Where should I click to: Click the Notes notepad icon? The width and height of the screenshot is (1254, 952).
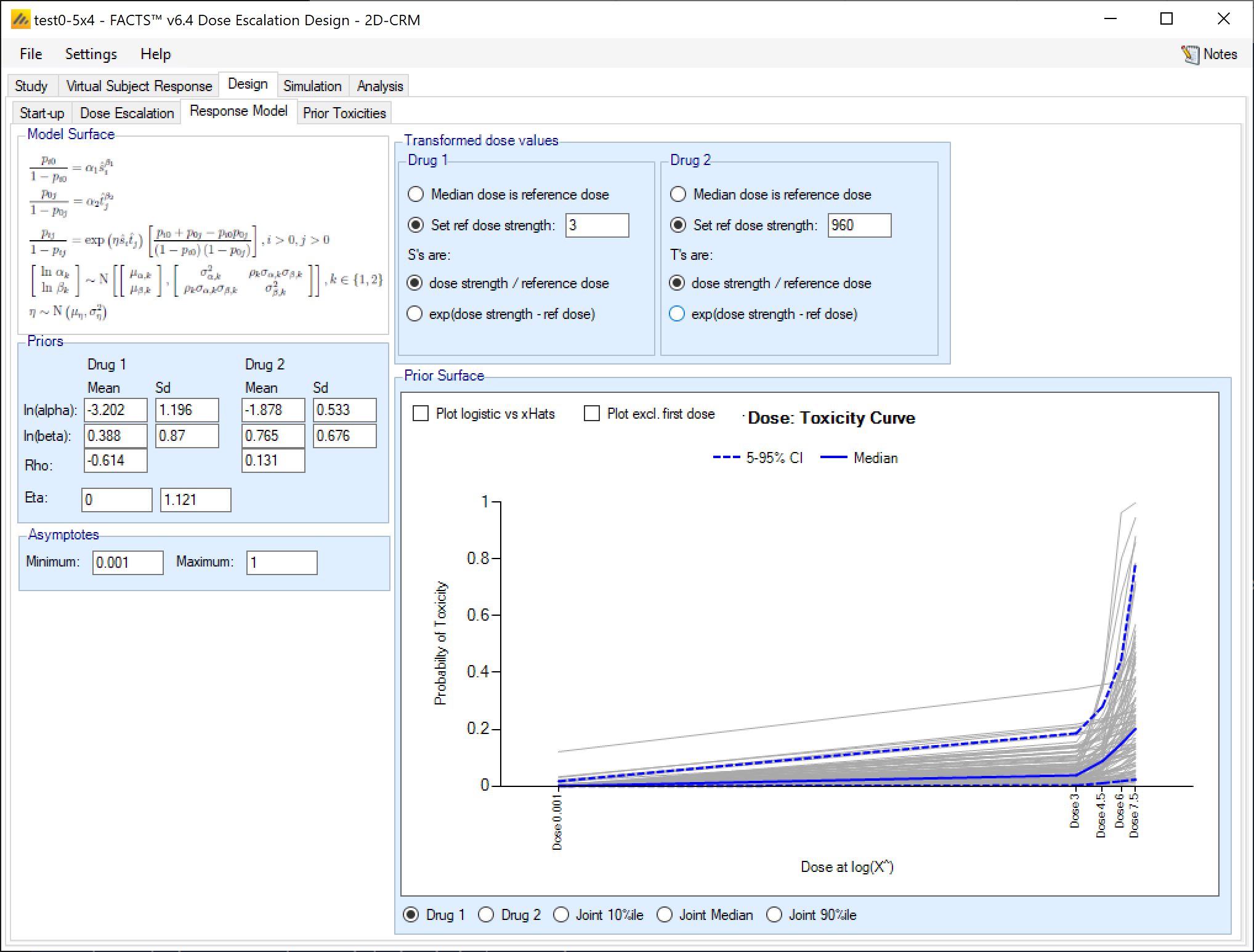(x=1189, y=55)
